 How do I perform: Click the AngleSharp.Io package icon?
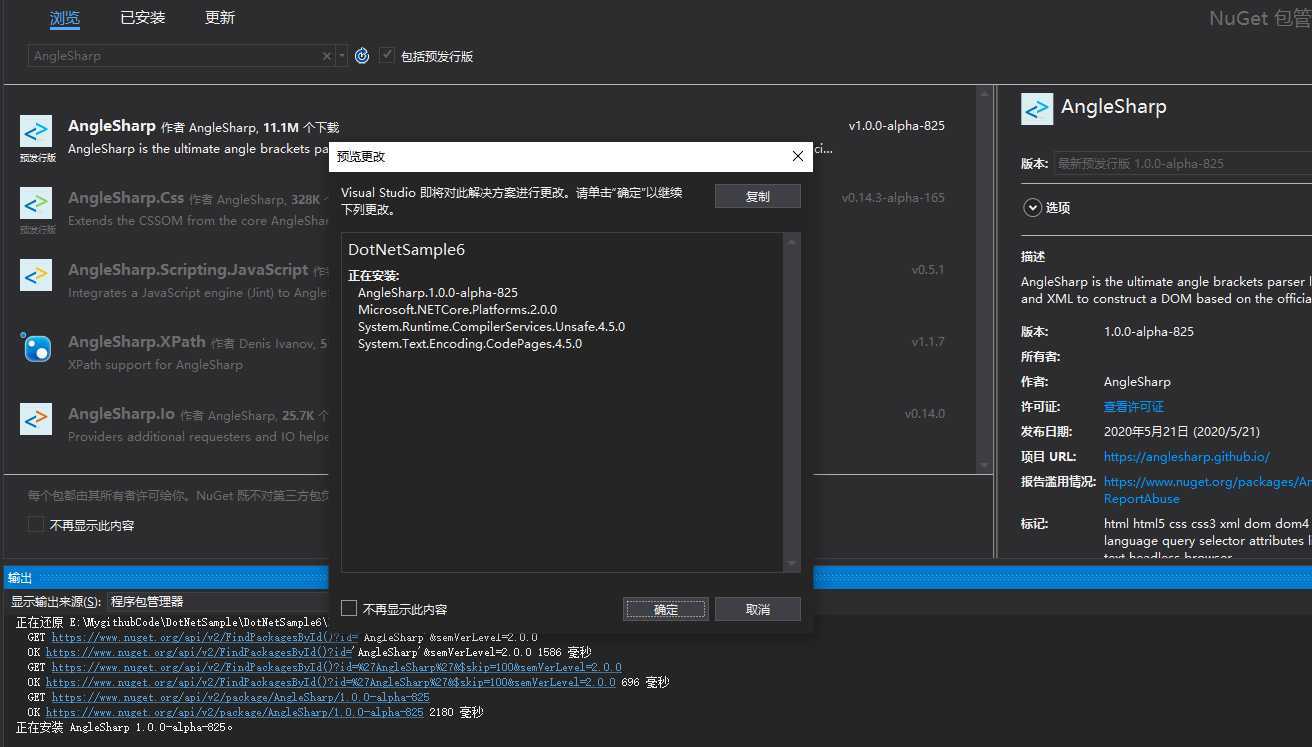(36, 419)
